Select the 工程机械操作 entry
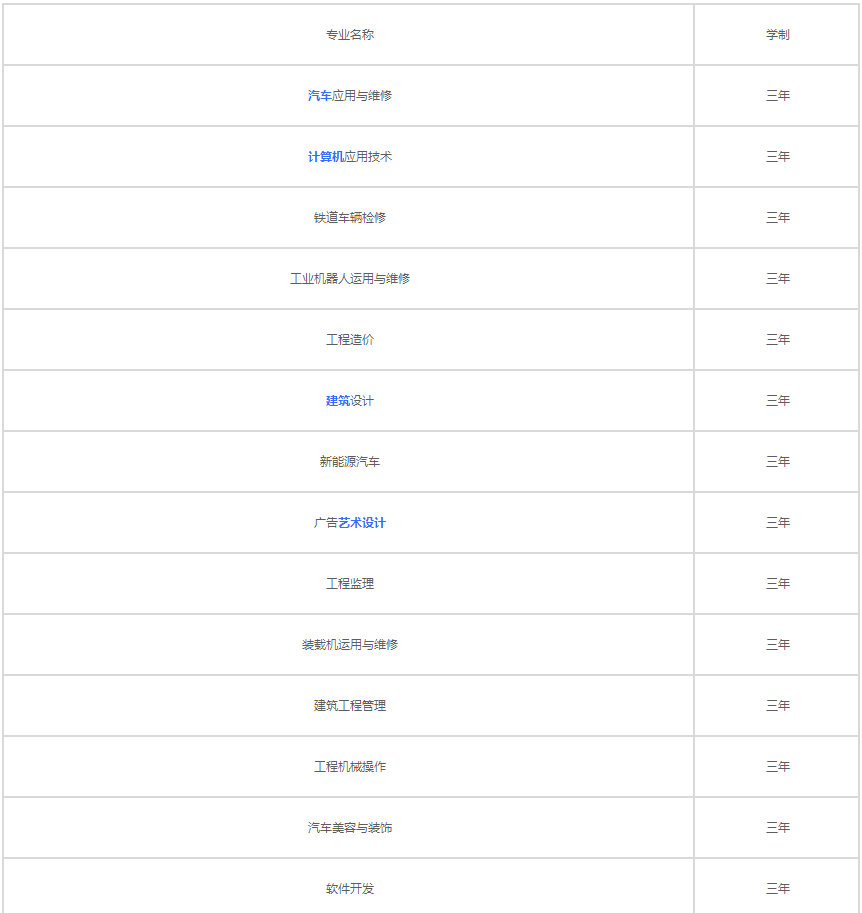Screen dimensions: 862x913 pyautogui.click(x=350, y=767)
